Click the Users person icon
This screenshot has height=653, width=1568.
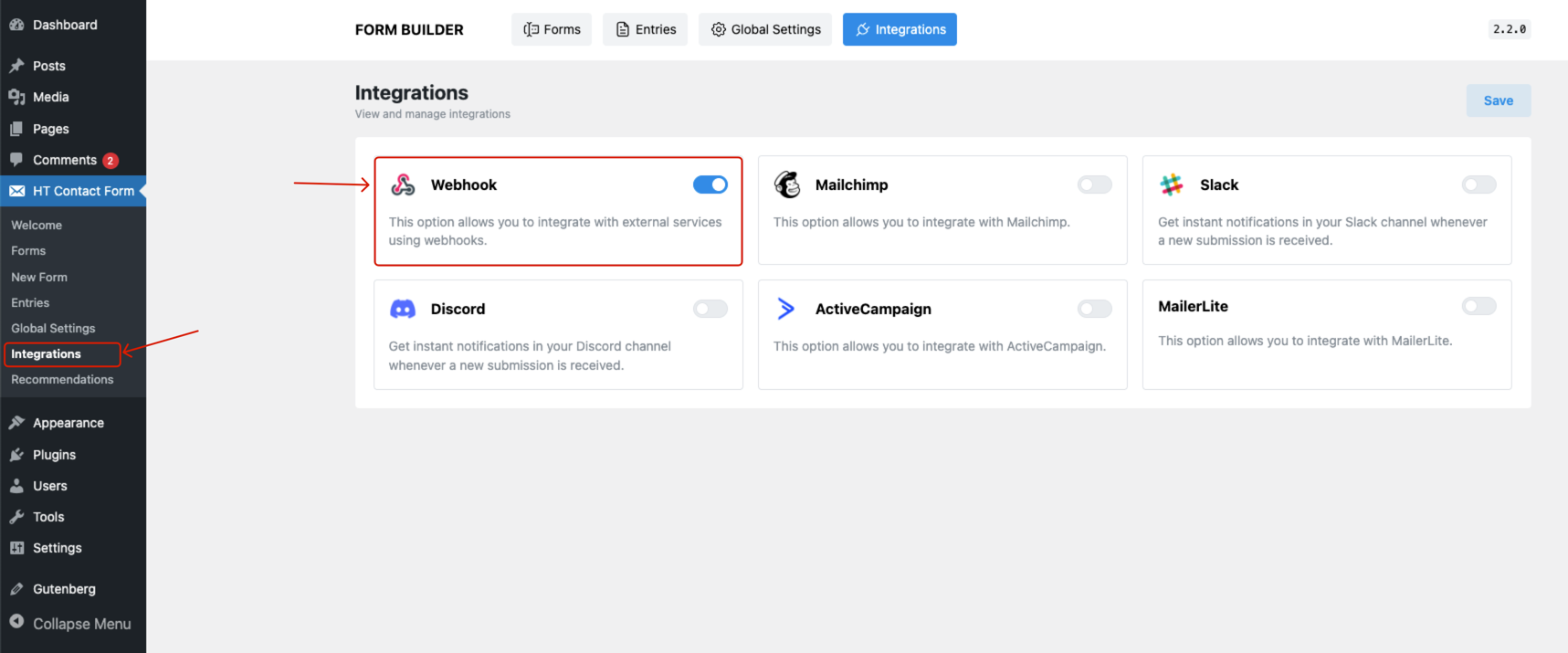point(16,486)
